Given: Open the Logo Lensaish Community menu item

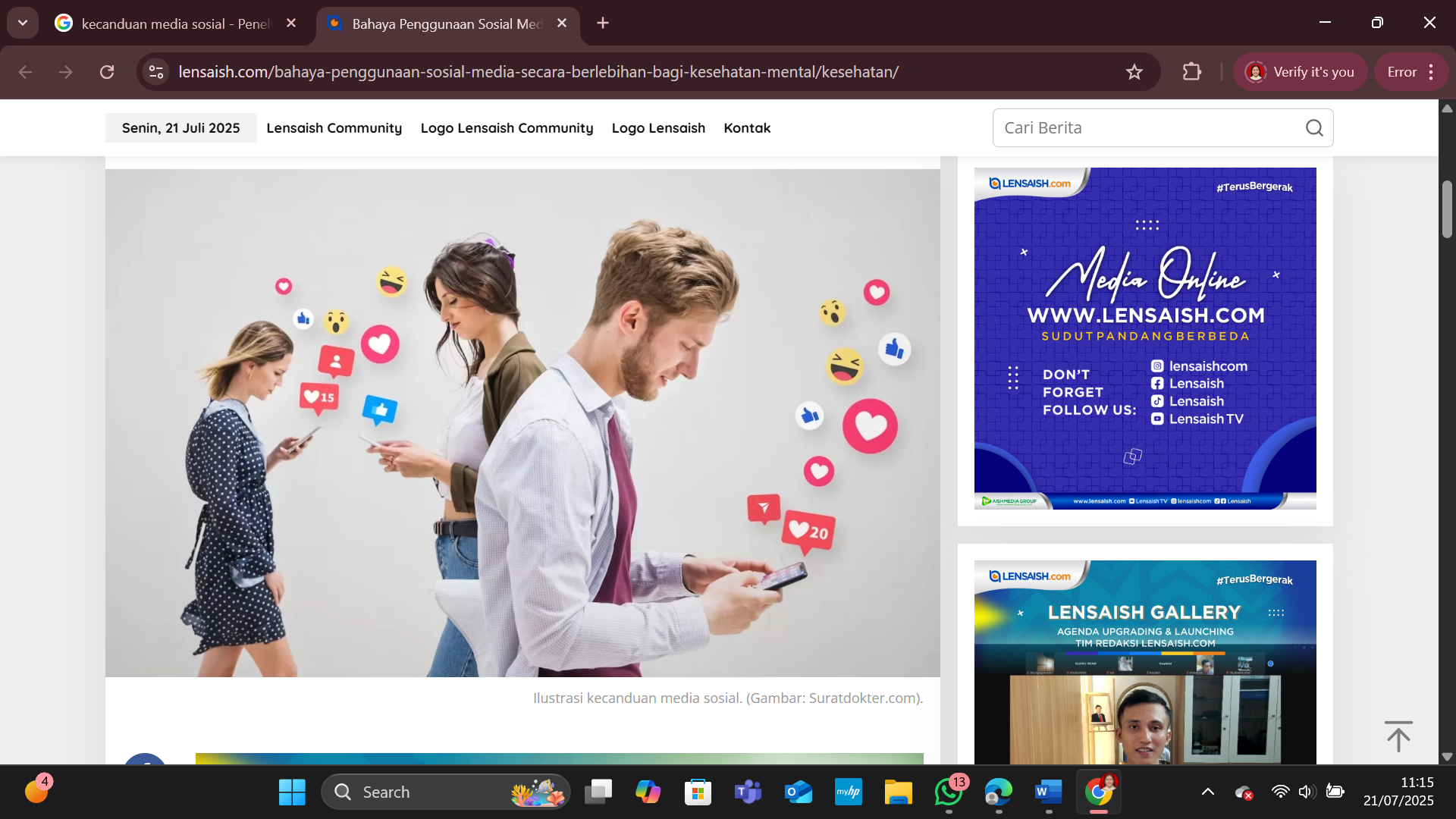Looking at the screenshot, I should tap(507, 128).
